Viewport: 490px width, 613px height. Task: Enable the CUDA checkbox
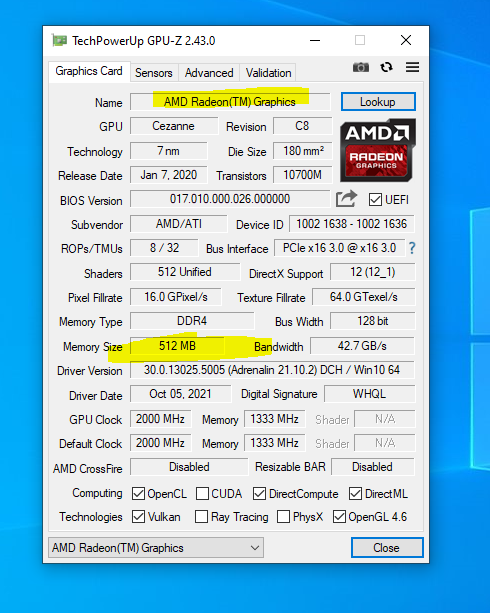point(202,493)
